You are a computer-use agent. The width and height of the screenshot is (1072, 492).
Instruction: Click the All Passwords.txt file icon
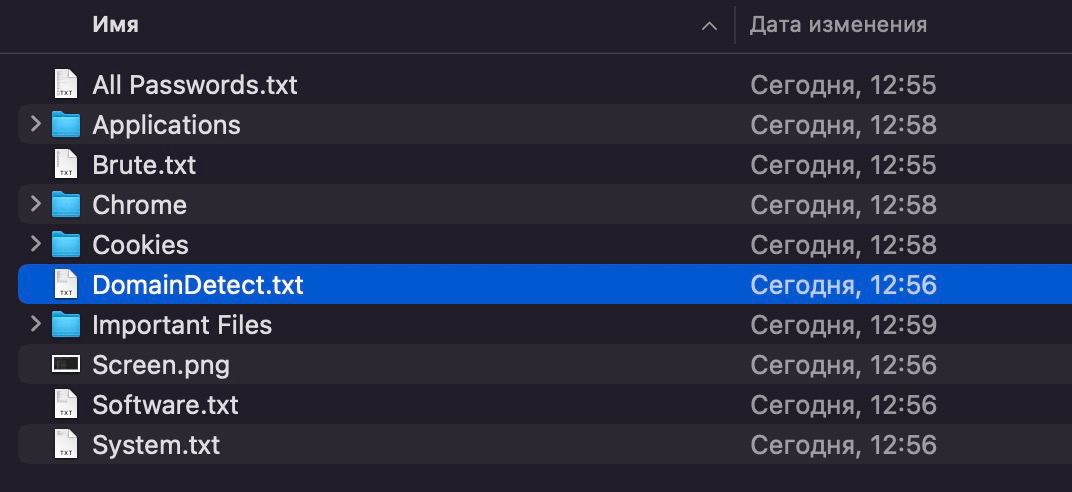pos(66,85)
